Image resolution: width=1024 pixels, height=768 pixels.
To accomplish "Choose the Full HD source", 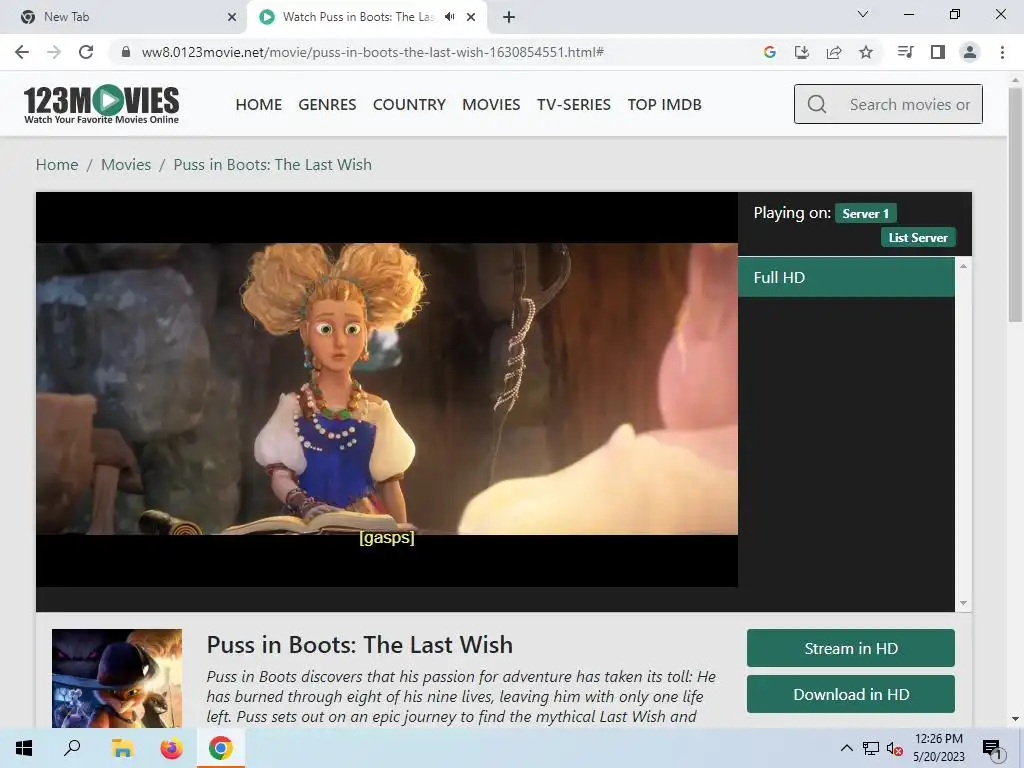I will (846, 278).
